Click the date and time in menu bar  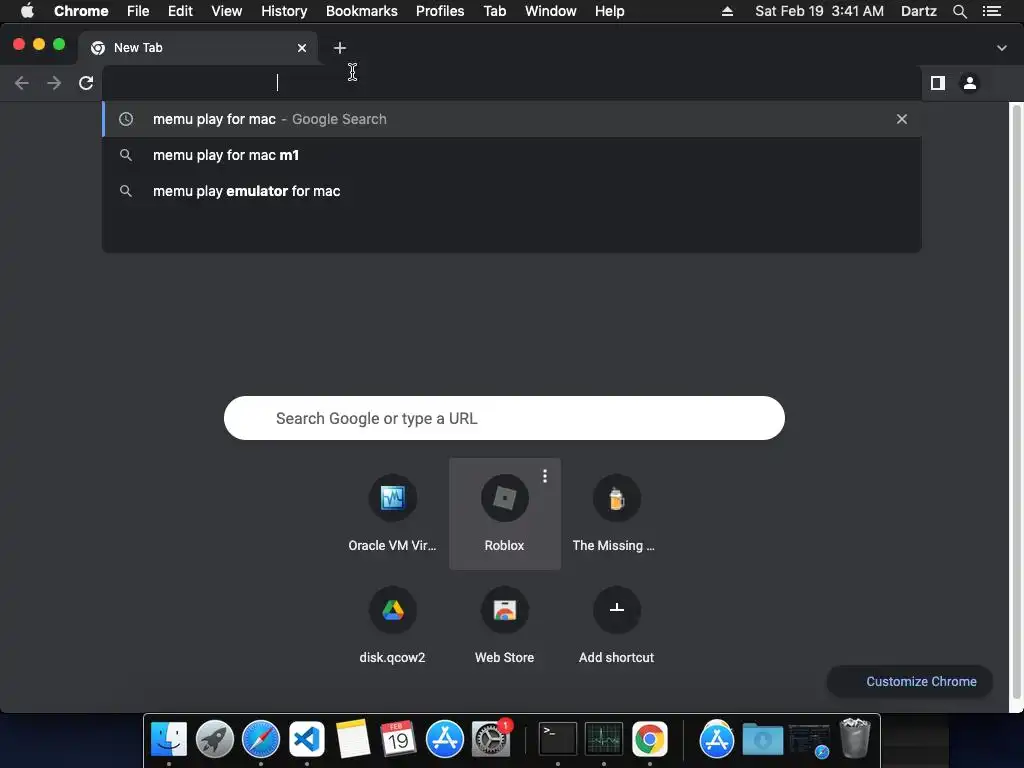tap(820, 11)
